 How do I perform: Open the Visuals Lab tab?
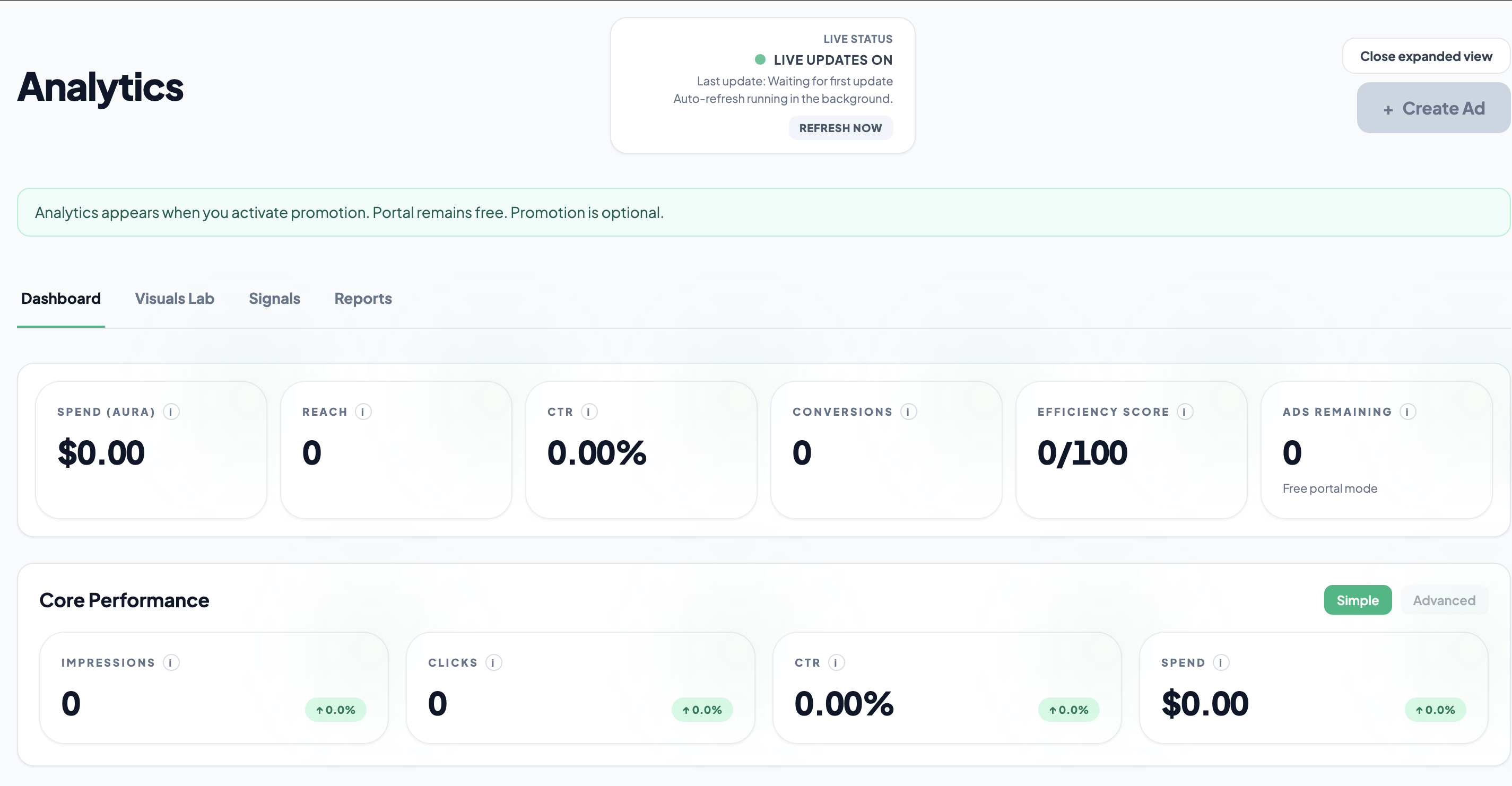[175, 299]
